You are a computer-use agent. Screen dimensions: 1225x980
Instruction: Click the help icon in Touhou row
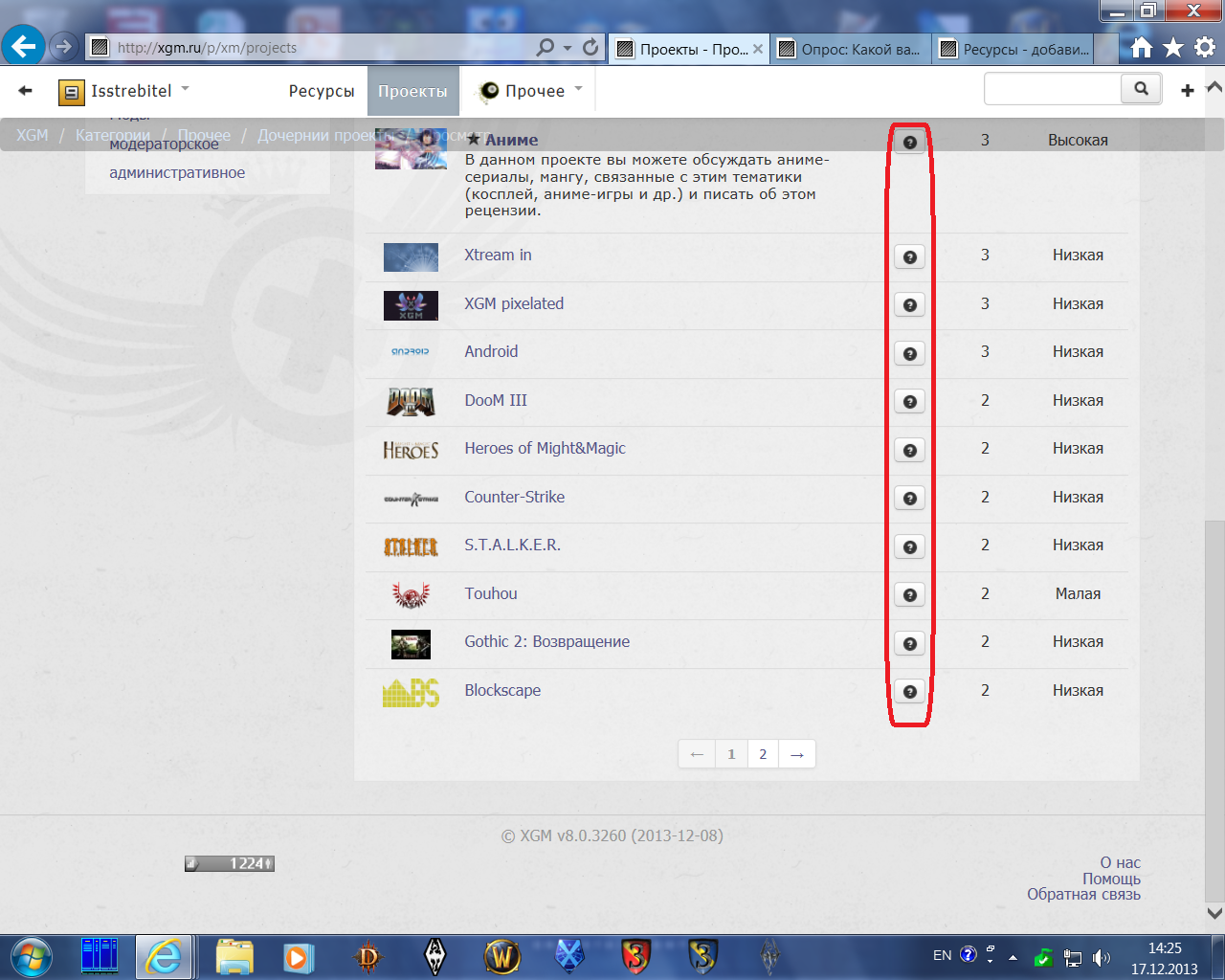(909, 595)
